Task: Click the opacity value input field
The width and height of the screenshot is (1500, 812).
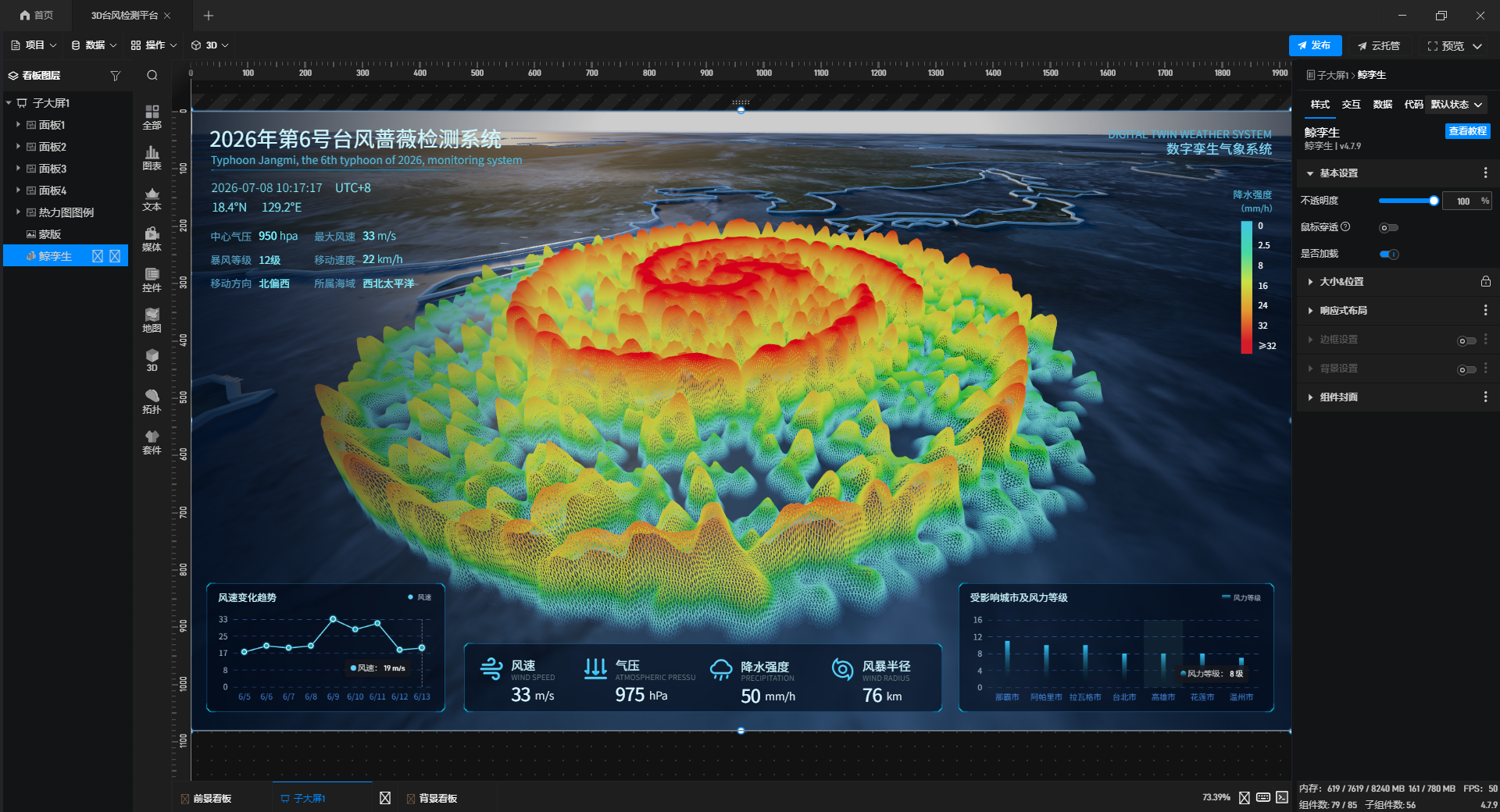Action: pyautogui.click(x=1462, y=201)
